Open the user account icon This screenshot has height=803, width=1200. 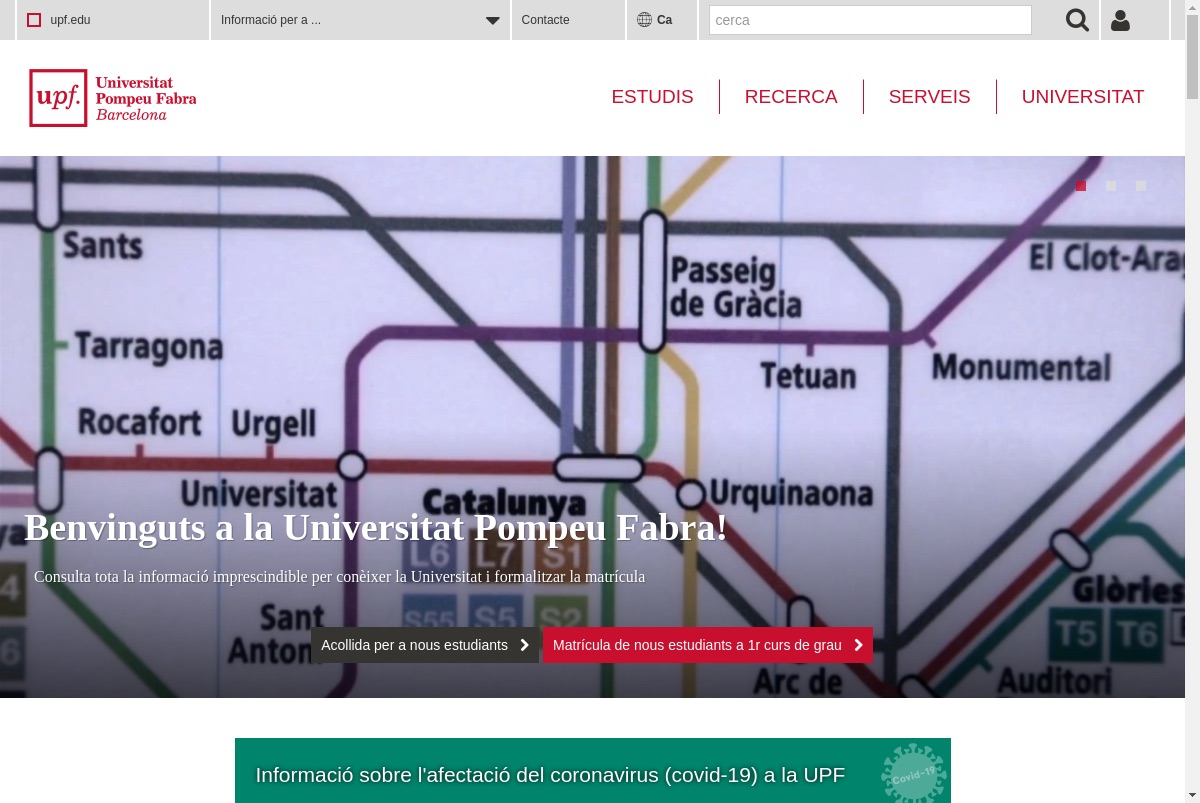[x=1120, y=20]
